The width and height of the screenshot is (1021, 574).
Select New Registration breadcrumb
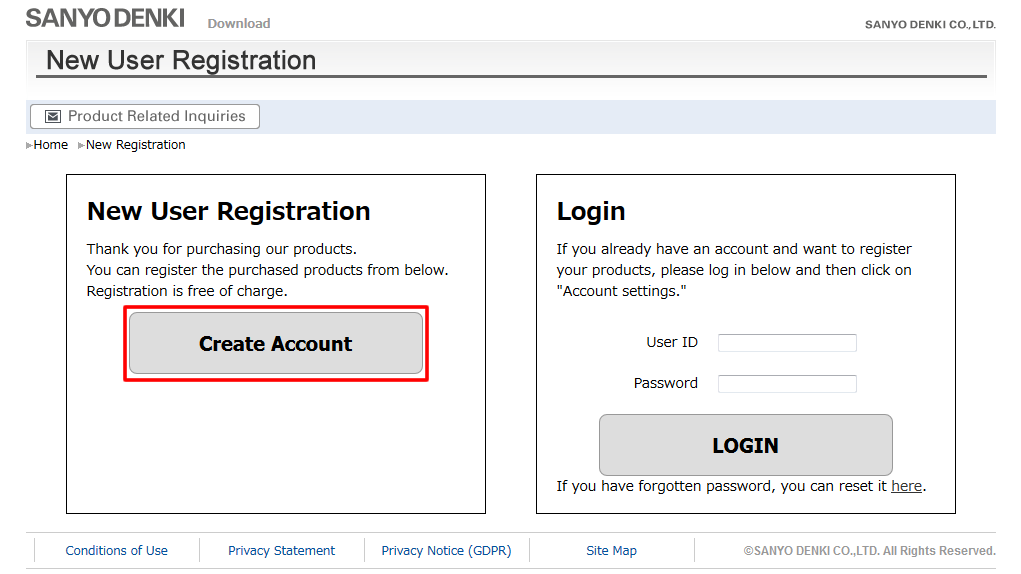pos(135,144)
